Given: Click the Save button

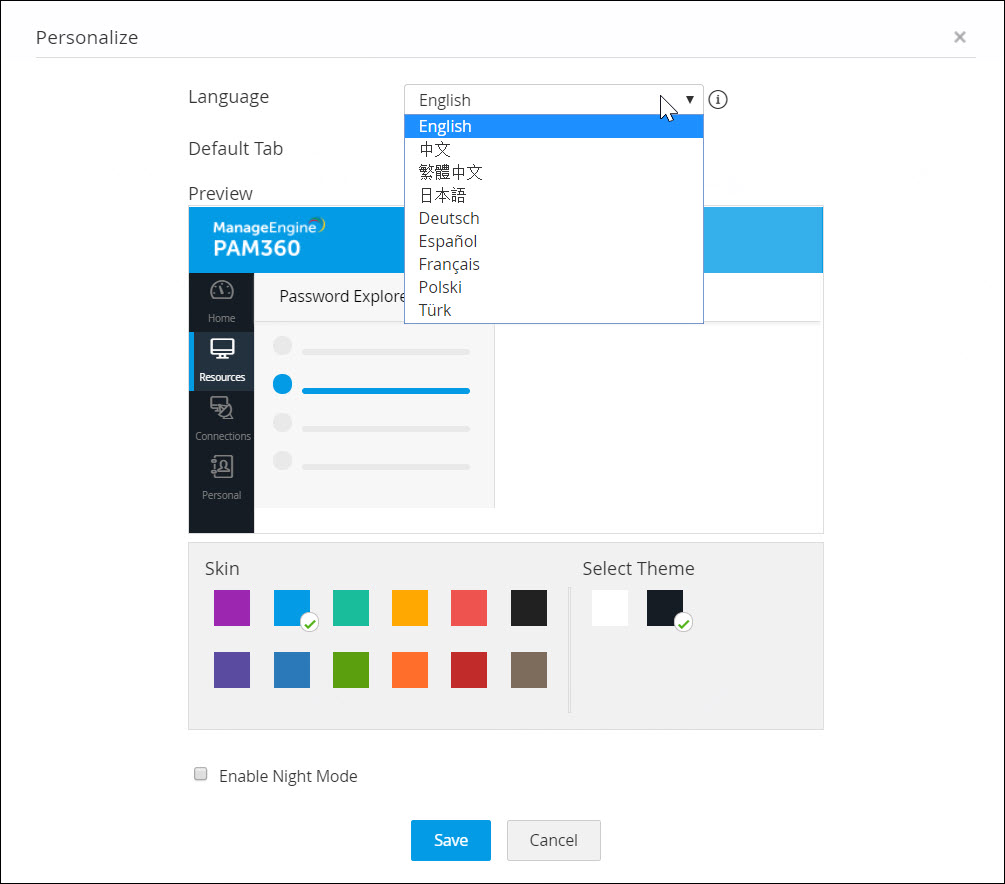Looking at the screenshot, I should pyautogui.click(x=451, y=840).
